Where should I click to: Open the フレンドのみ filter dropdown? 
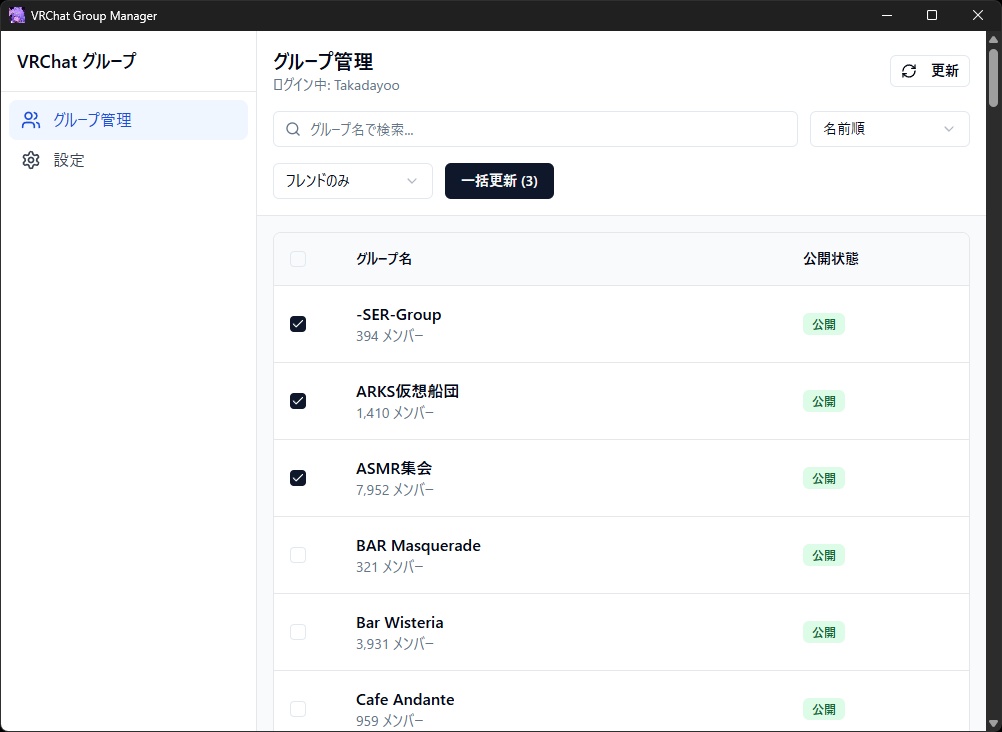pyautogui.click(x=352, y=181)
